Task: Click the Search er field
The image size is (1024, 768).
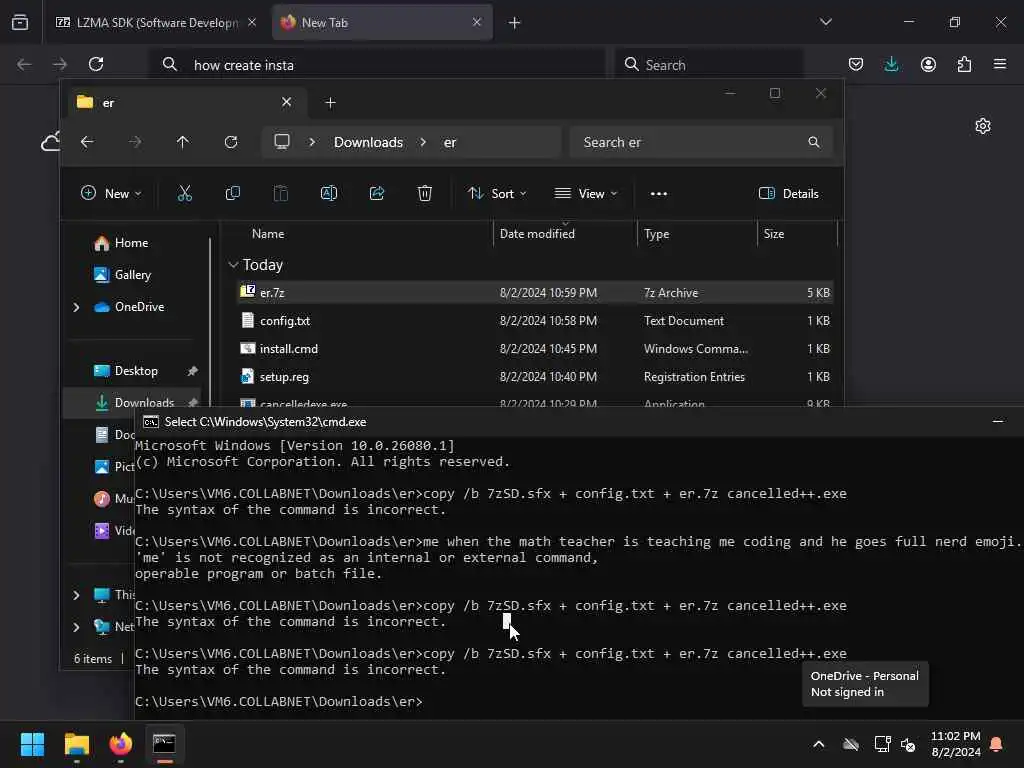Action: pos(701,142)
